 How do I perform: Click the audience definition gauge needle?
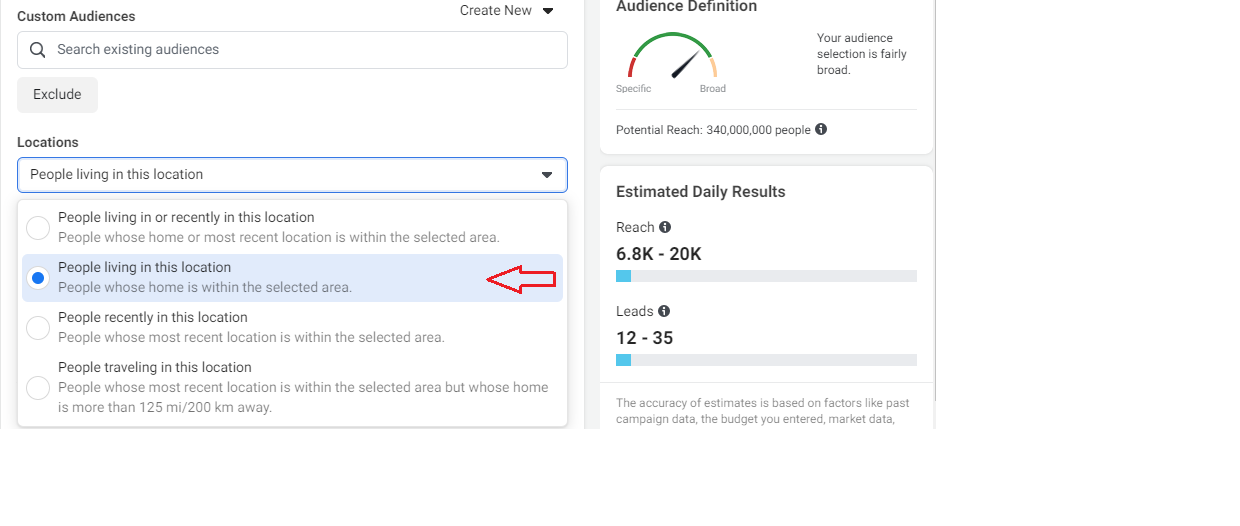pyautogui.click(x=685, y=65)
